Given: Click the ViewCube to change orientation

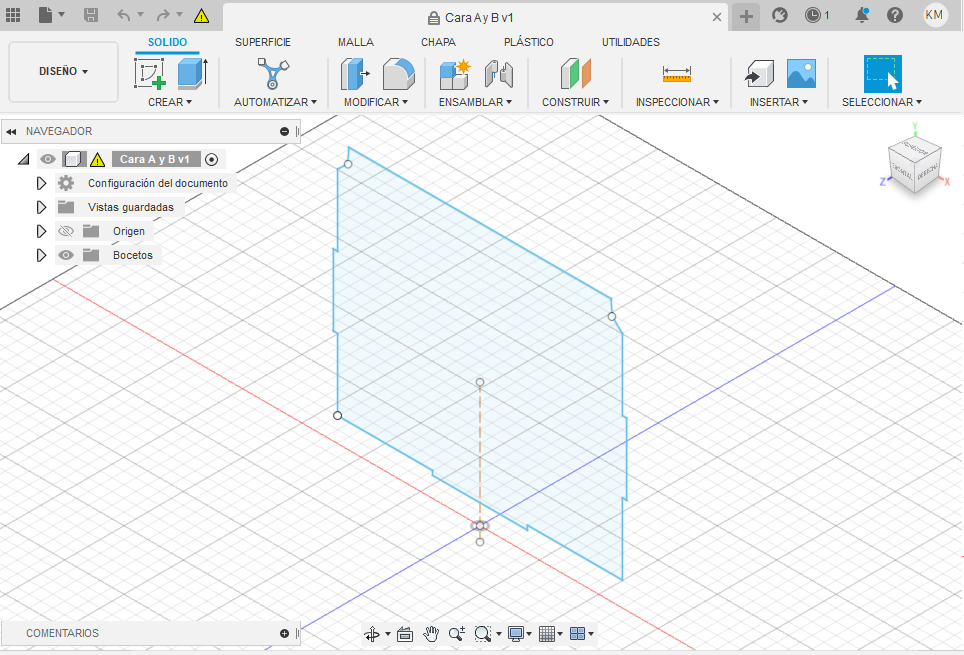Looking at the screenshot, I should (x=915, y=164).
